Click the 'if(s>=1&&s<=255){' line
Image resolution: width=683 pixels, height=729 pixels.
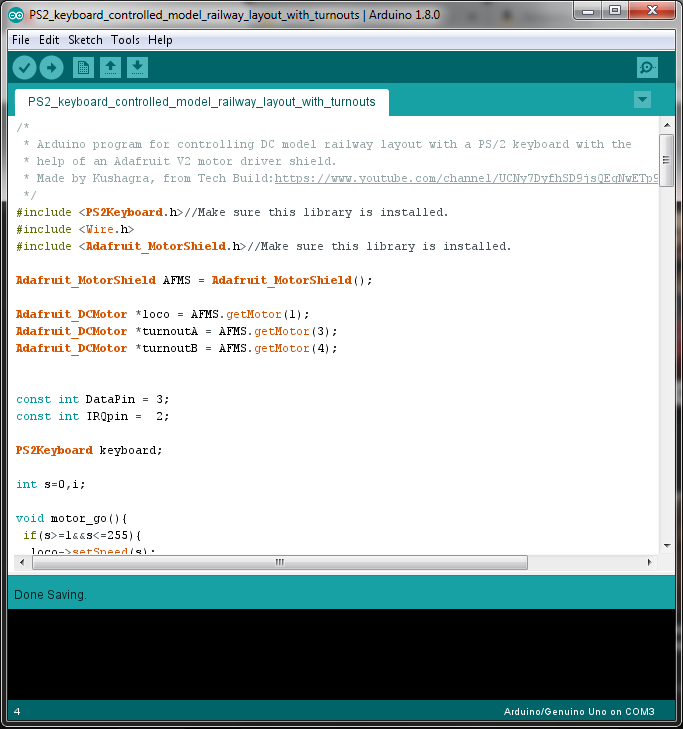click(82, 536)
